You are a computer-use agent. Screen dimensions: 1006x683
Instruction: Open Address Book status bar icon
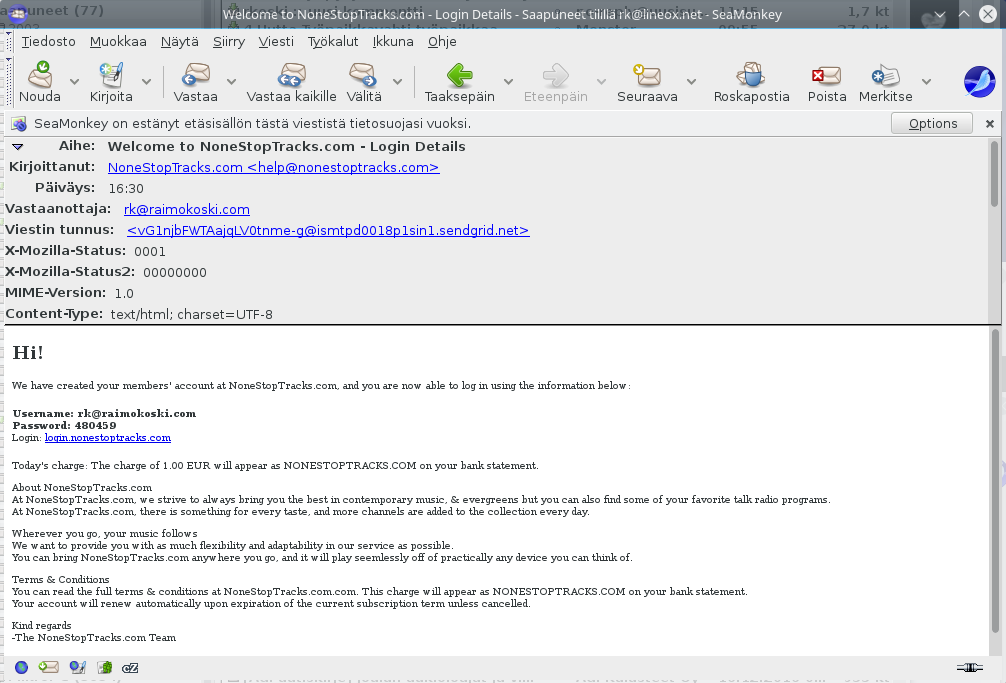(105, 668)
